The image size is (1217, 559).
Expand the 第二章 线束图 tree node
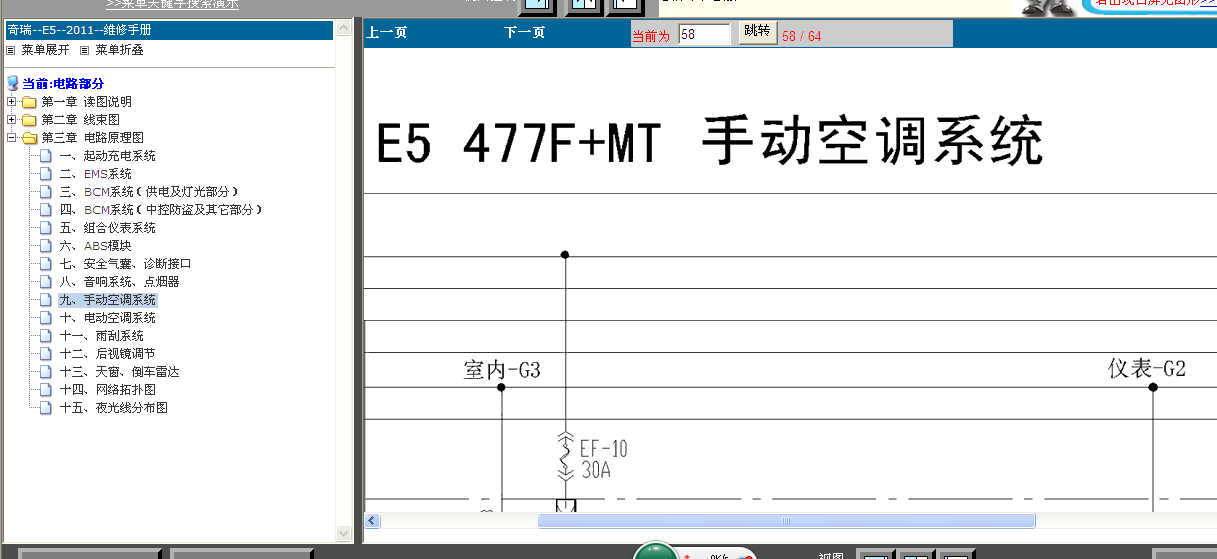(11, 120)
